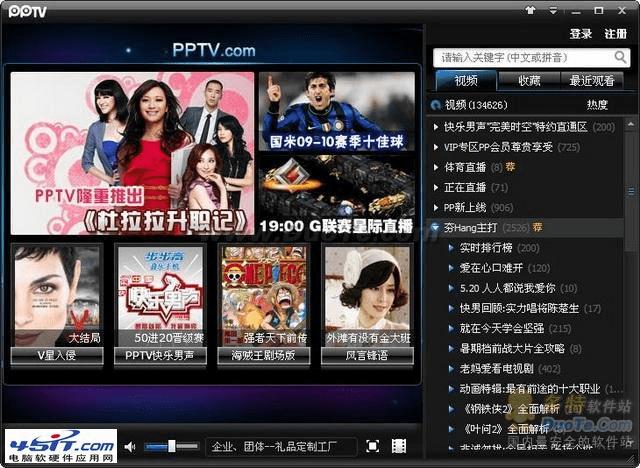Switch to the 最近观看 tab
Screen dimensions: 640x468
(x=592, y=81)
